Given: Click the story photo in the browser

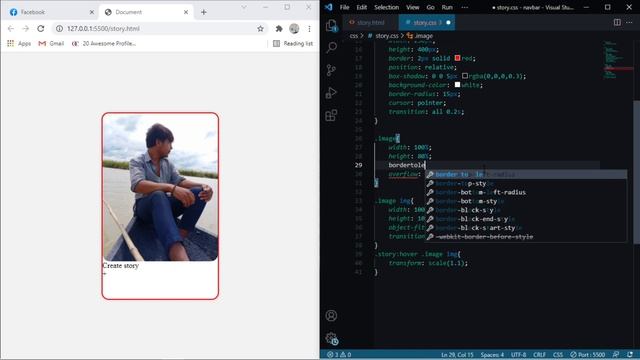Looking at the screenshot, I should click(160, 187).
